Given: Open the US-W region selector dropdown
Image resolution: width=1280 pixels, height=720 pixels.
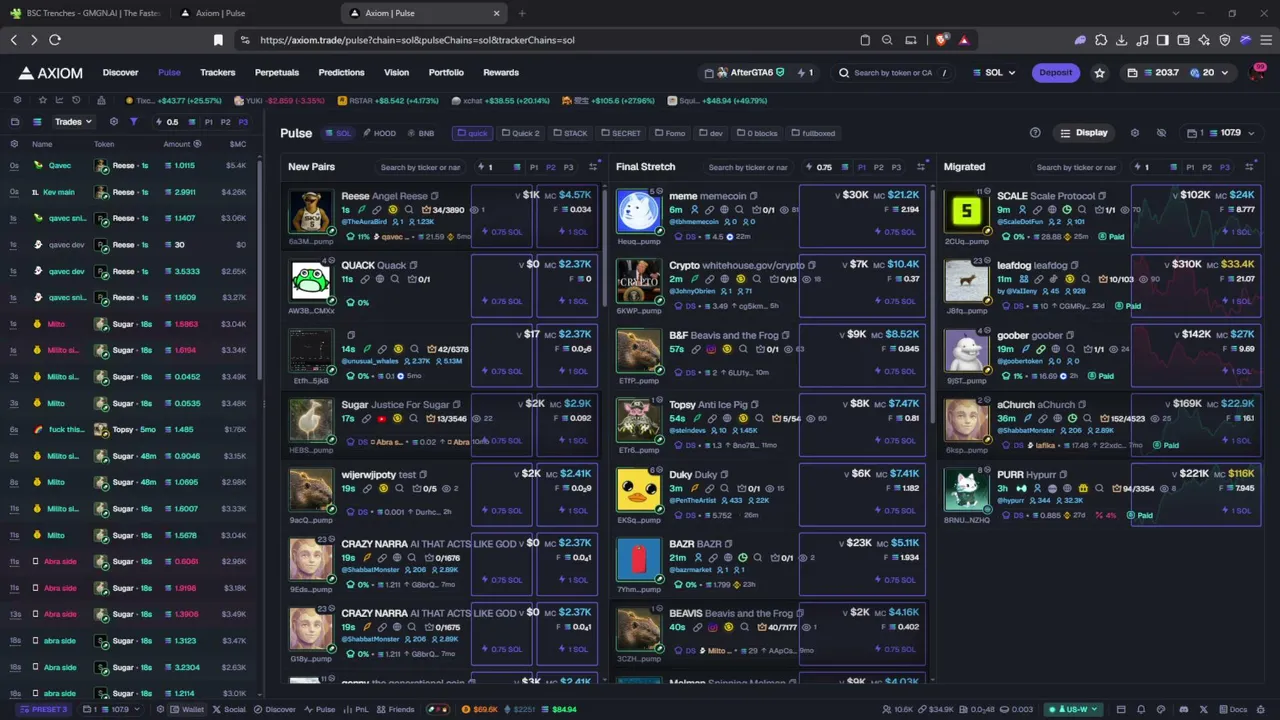Looking at the screenshot, I should click(x=1071, y=709).
